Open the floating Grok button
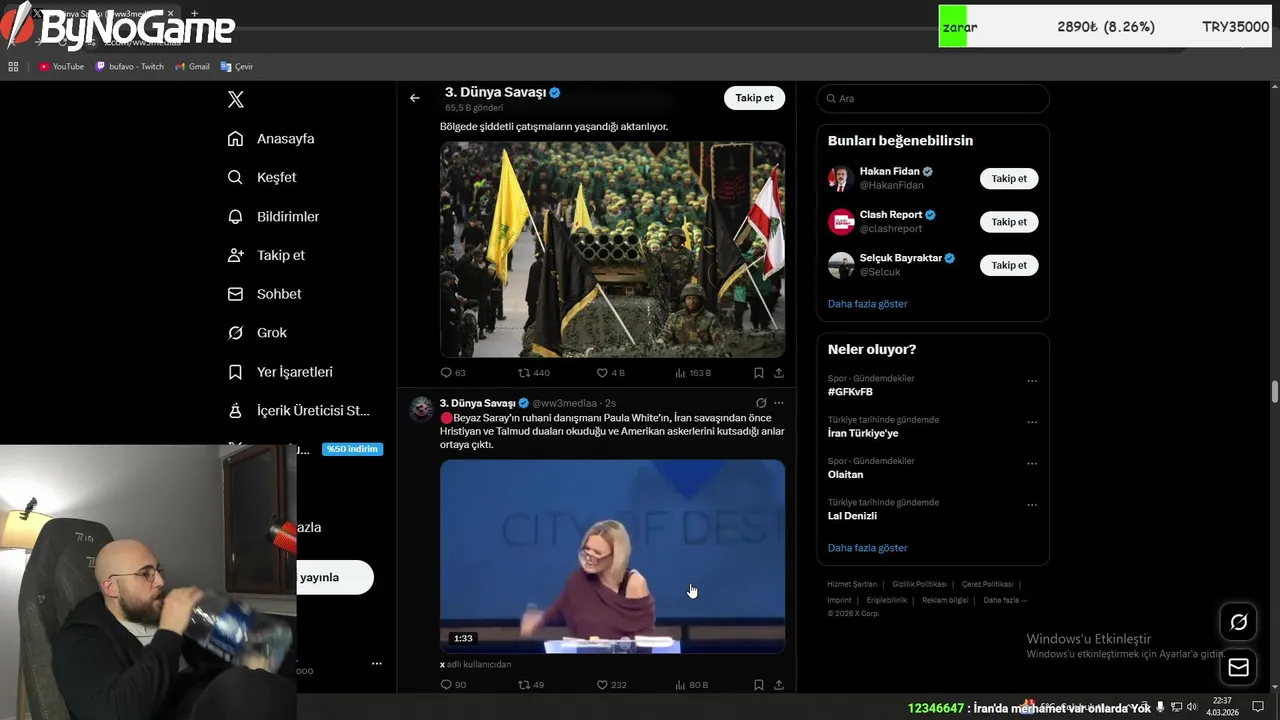The image size is (1280, 720). pos(1238,622)
